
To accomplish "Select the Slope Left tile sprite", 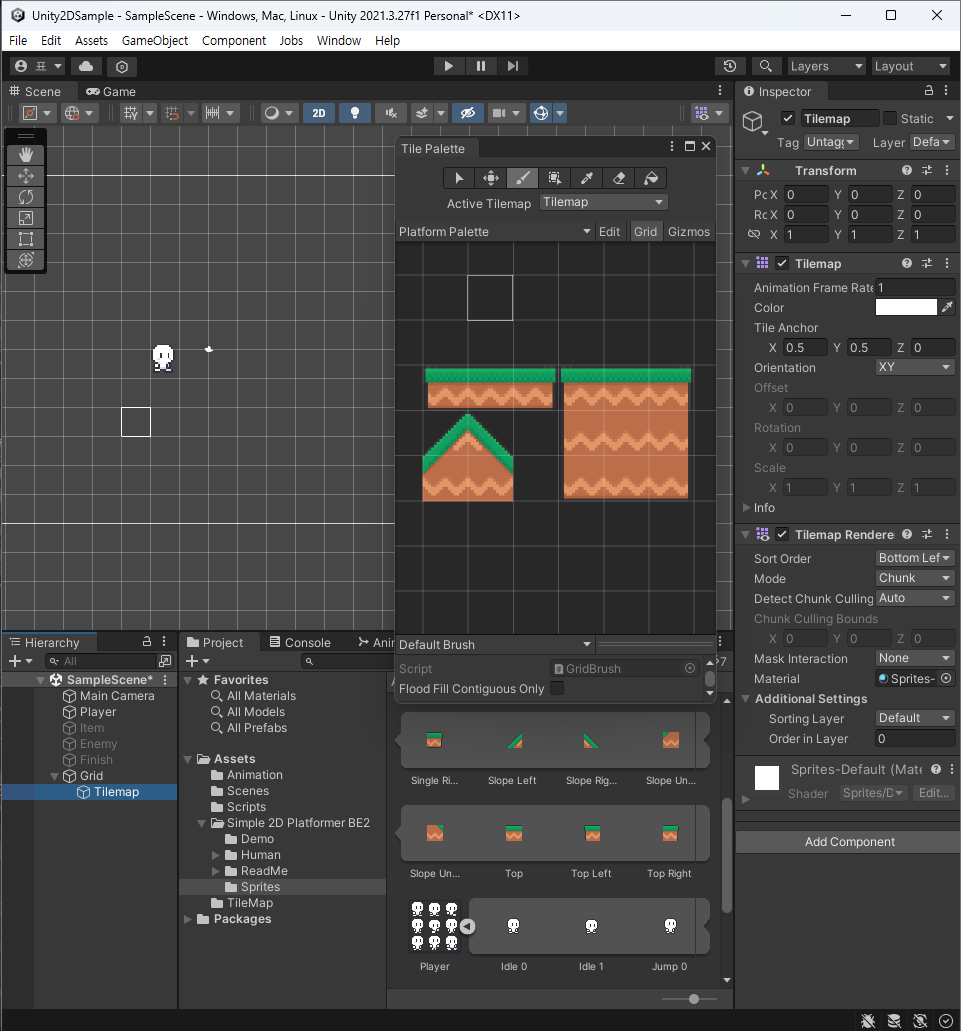I will pos(513,741).
